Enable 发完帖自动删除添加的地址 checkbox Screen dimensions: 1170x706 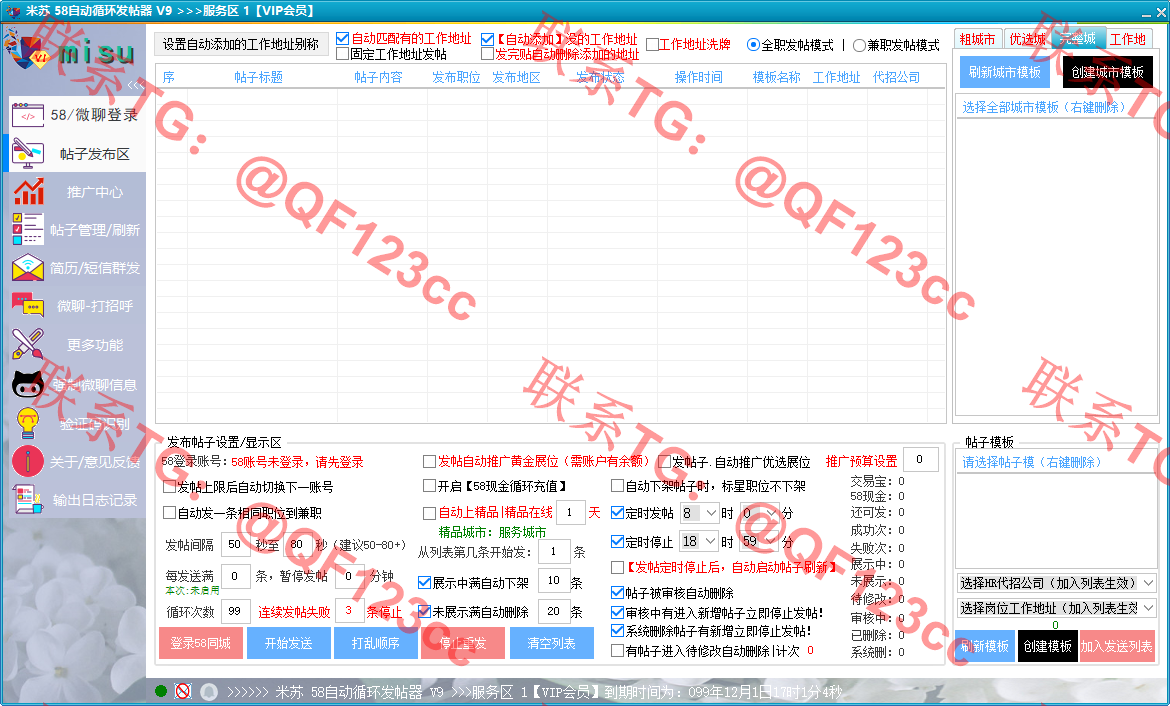[x=487, y=54]
